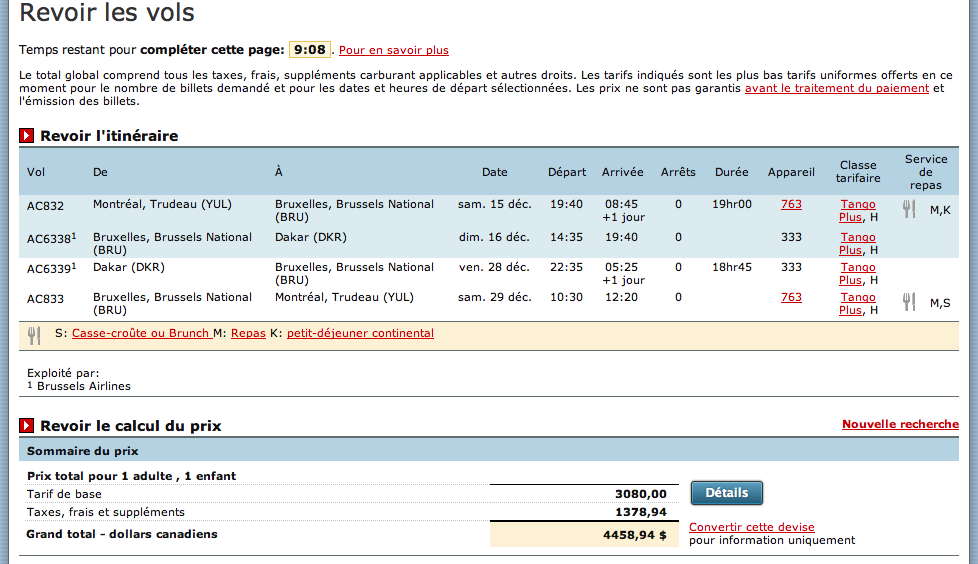Click the 9:08 remaining time box
The image size is (978, 564).
pos(310,49)
